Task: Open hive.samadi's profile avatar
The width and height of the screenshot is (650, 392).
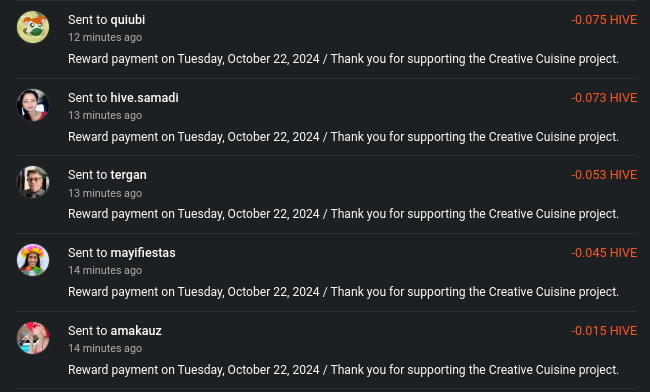Action: coord(33,105)
